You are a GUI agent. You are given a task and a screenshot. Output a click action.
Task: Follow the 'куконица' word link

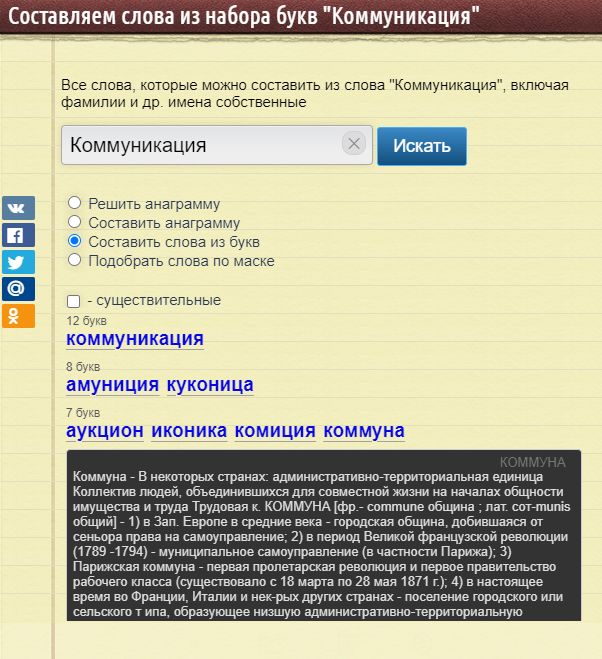tap(210, 385)
